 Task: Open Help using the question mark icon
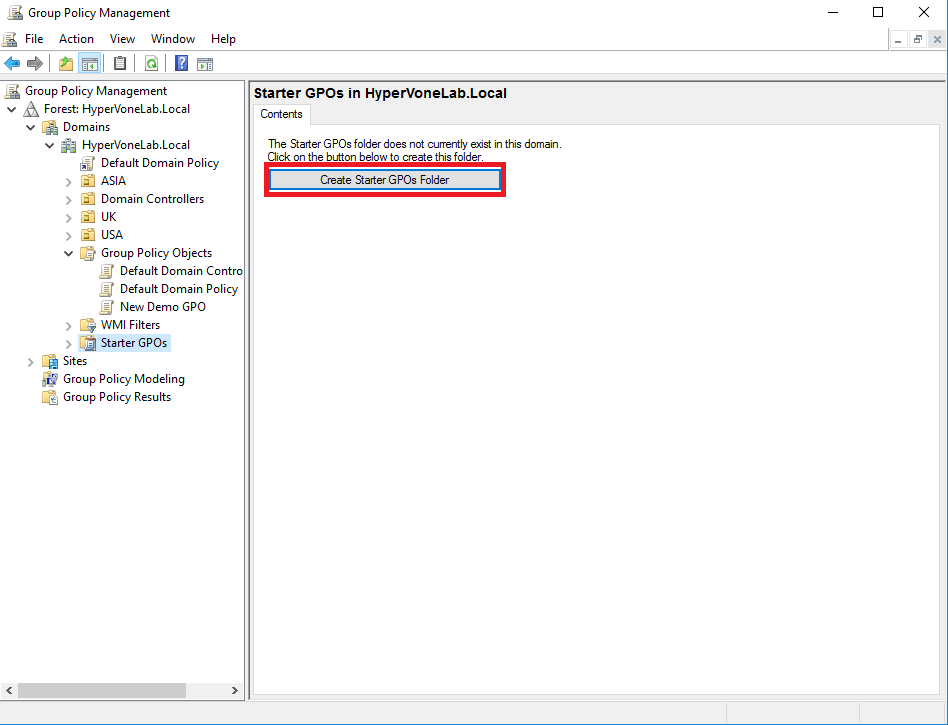tap(180, 63)
